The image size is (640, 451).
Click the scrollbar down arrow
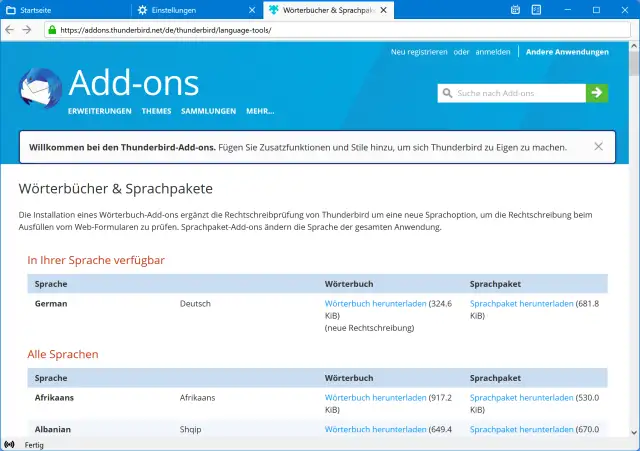pyautogui.click(x=634, y=433)
